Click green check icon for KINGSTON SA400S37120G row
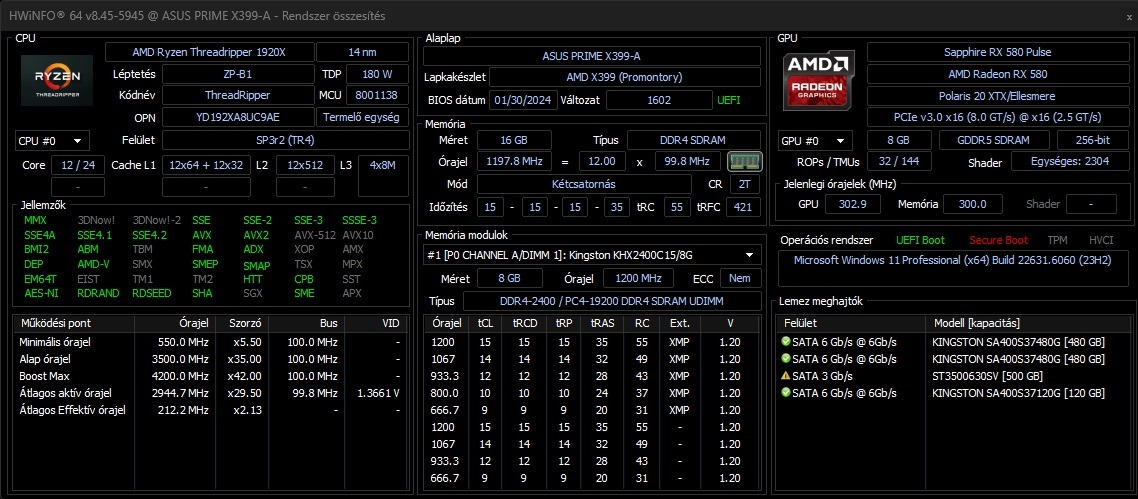Screen dimensions: 1138x499 click(785, 392)
